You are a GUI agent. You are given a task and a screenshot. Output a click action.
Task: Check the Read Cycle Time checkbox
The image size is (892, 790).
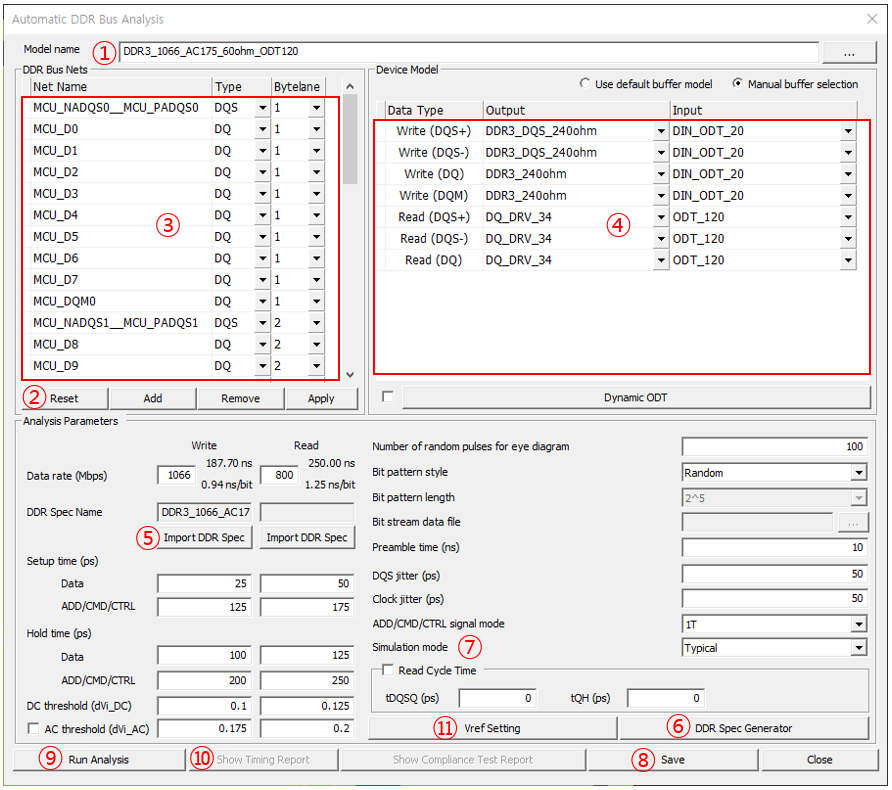(x=388, y=671)
